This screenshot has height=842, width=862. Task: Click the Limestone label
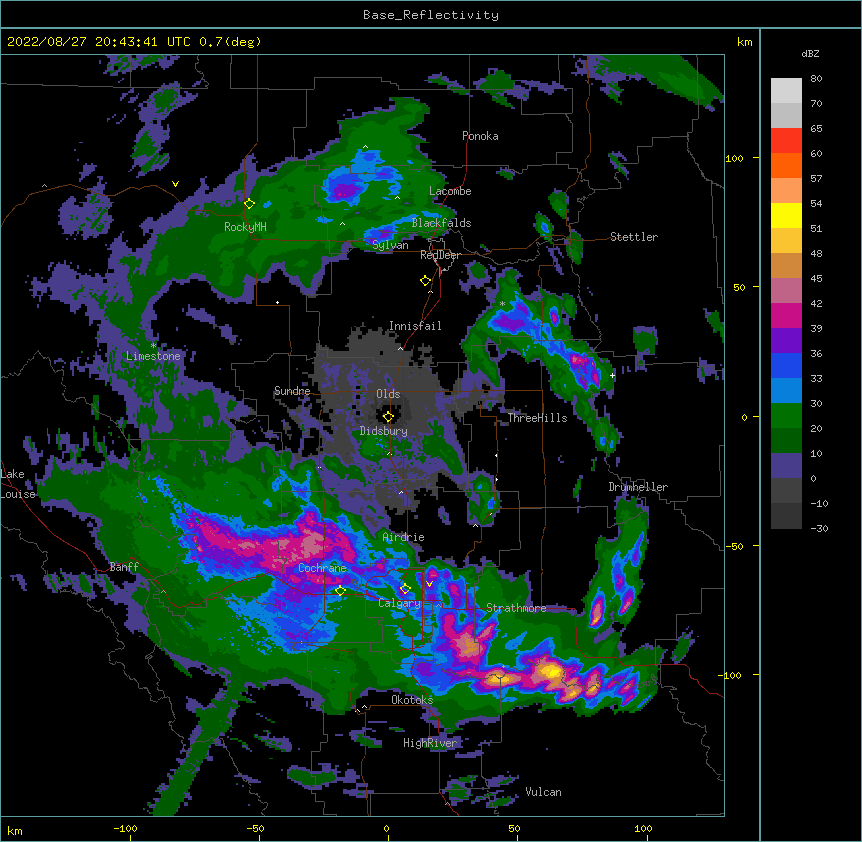pos(153,356)
